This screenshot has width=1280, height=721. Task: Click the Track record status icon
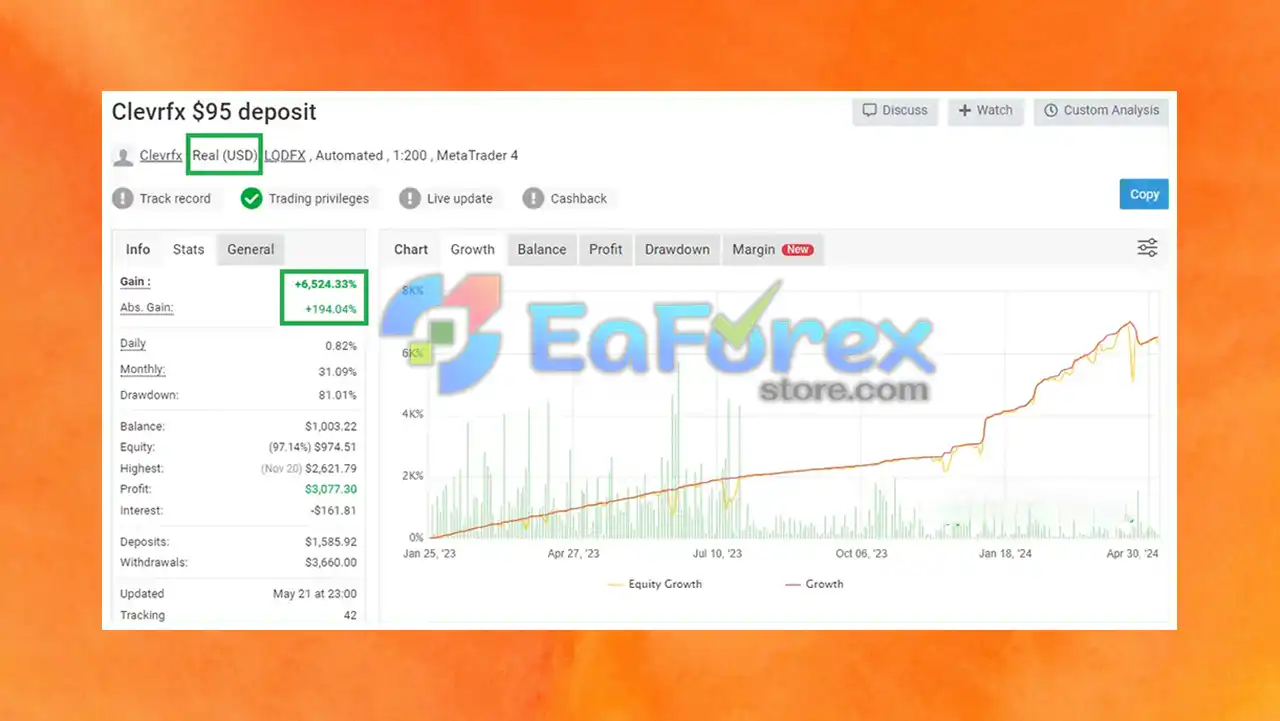[x=123, y=198]
